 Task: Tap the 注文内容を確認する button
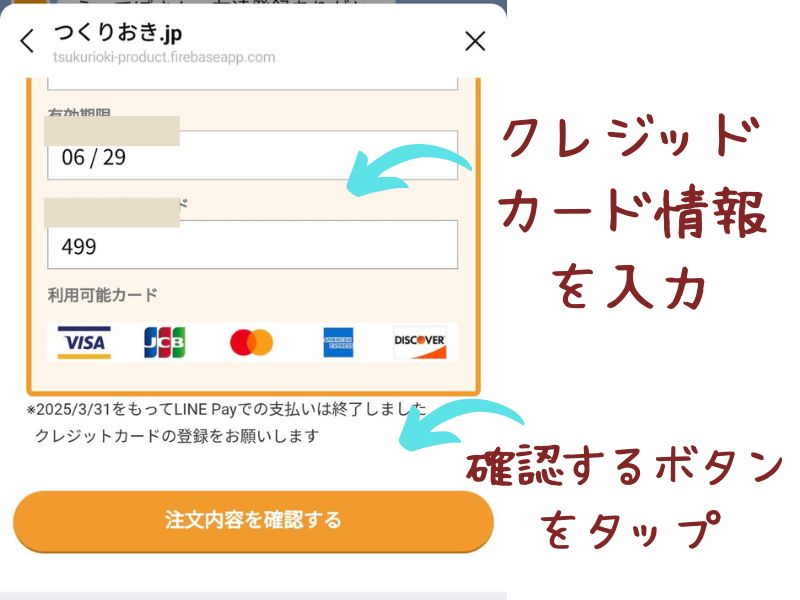click(x=254, y=521)
